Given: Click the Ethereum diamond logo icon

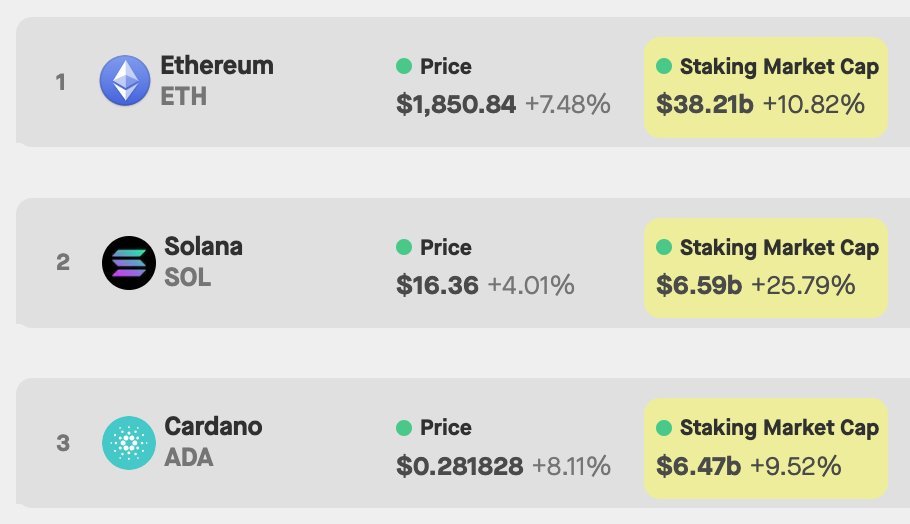Looking at the screenshot, I should [x=125, y=81].
